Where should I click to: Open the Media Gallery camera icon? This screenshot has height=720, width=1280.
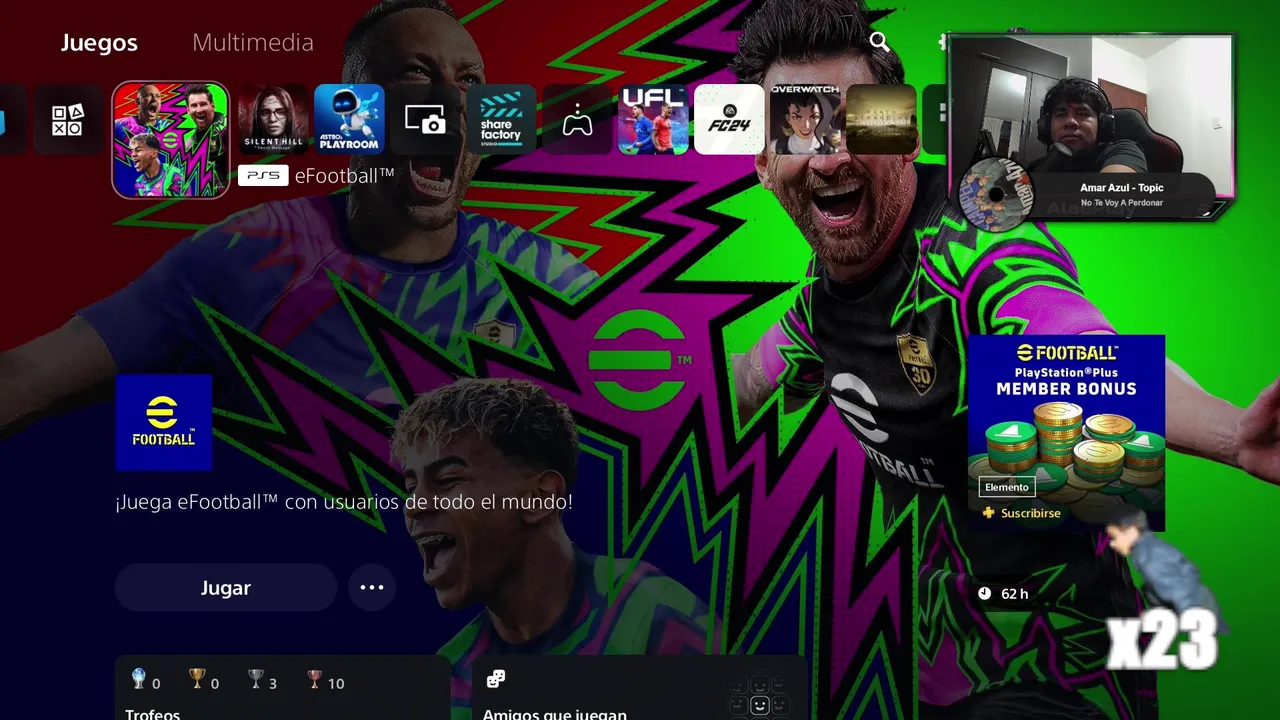coord(425,120)
